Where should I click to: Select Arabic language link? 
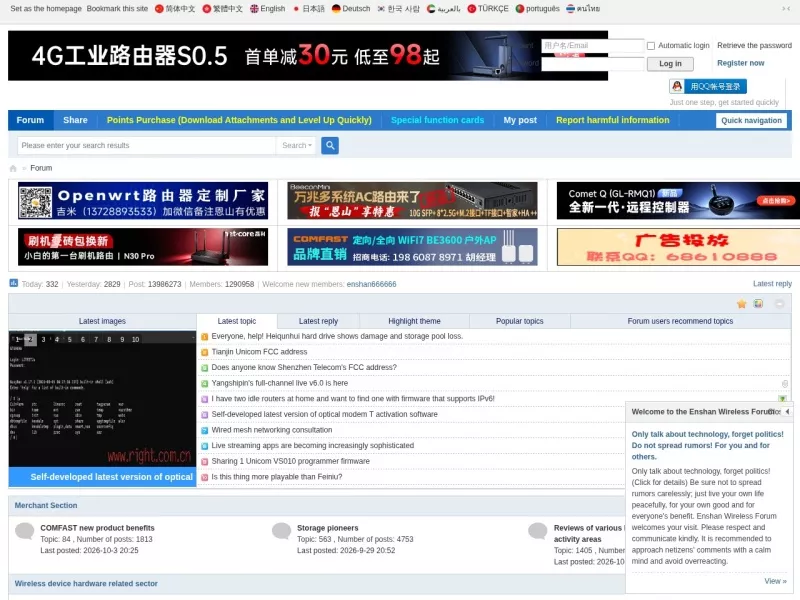pos(443,9)
